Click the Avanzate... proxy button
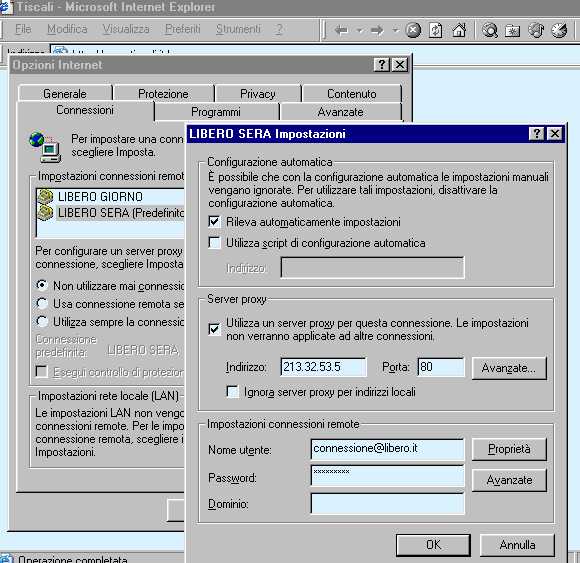580x563 pixels. 509,368
